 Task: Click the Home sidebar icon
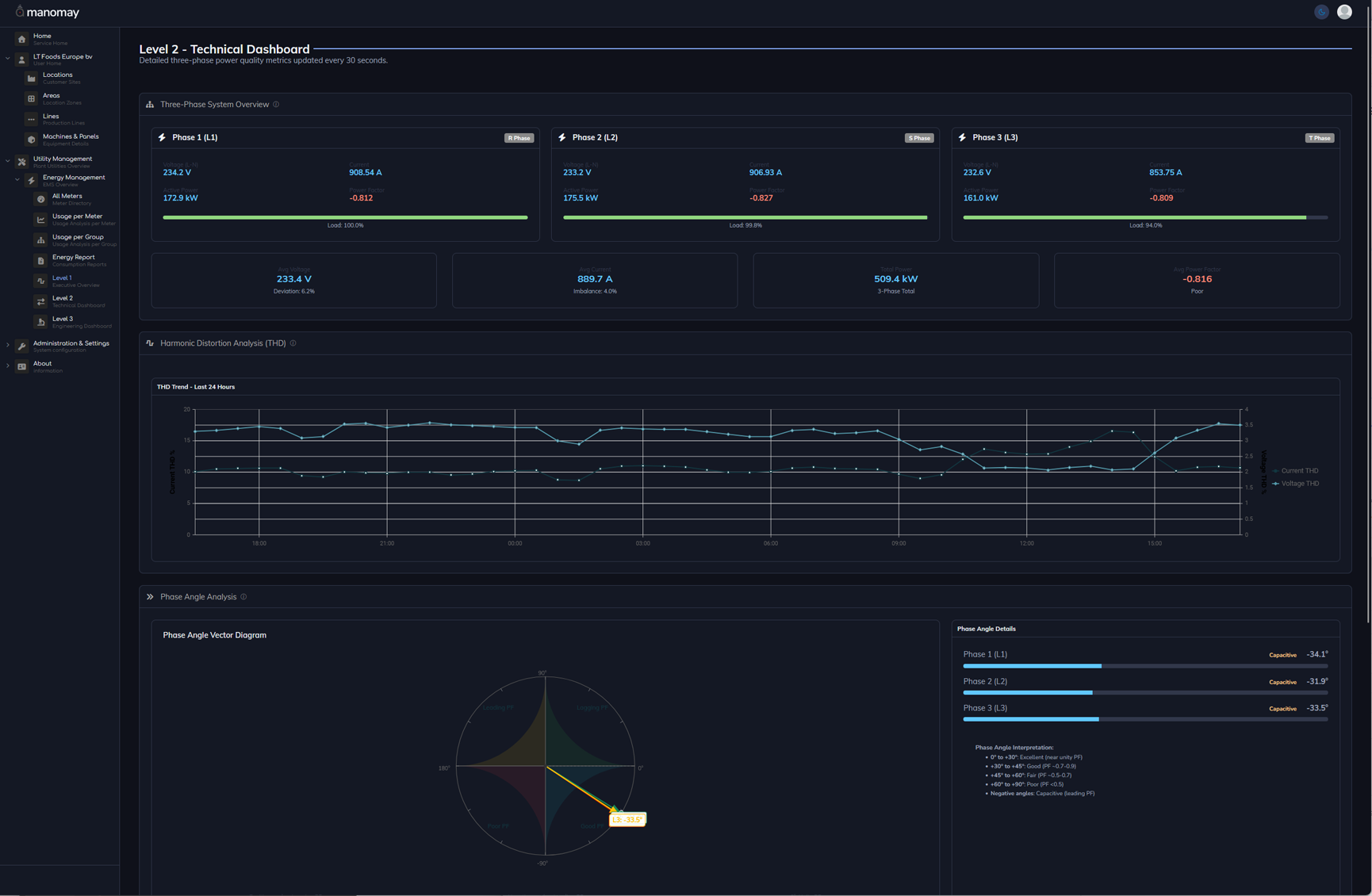tap(22, 39)
